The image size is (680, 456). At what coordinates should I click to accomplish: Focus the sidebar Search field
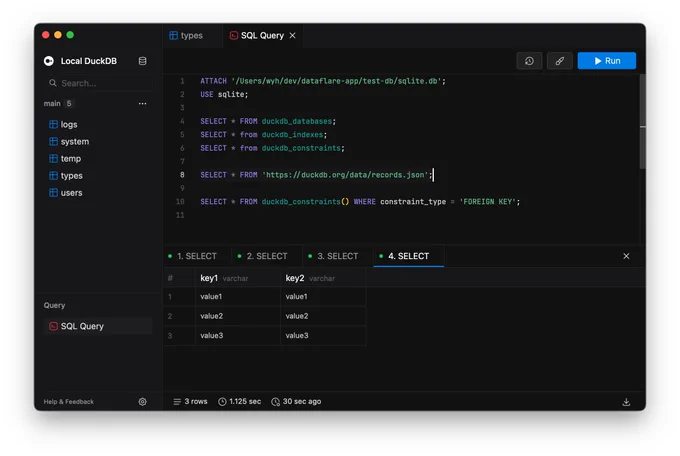(x=99, y=83)
